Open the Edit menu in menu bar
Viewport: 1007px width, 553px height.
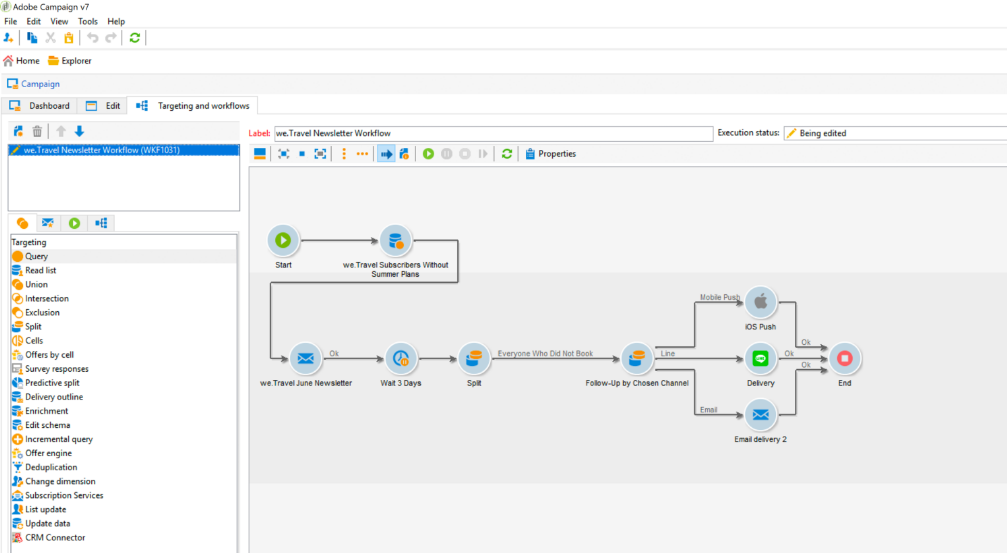33,21
